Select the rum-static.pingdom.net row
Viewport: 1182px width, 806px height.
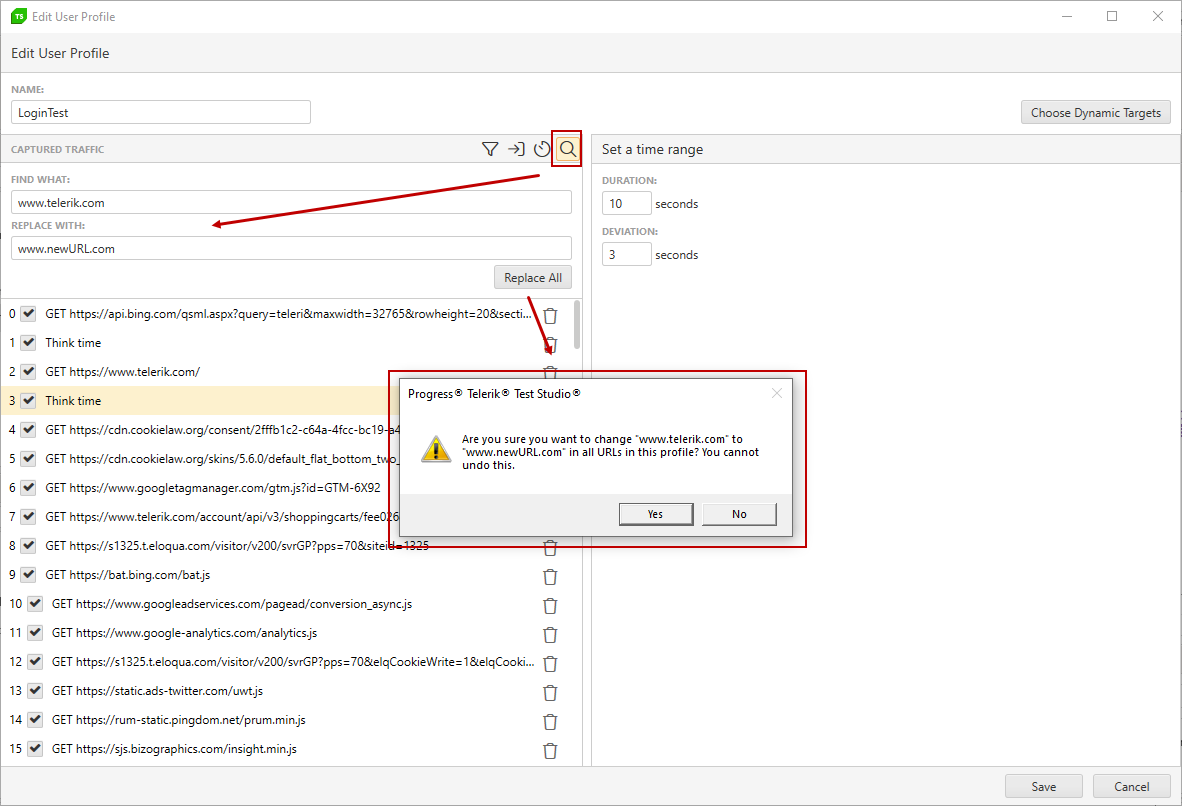click(x=291, y=719)
